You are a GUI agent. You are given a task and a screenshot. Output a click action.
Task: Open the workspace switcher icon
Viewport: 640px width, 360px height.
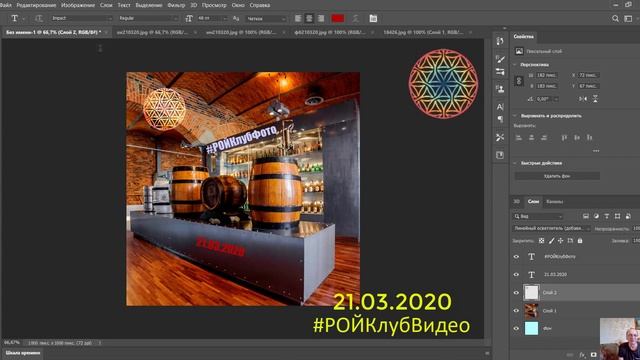pyautogui.click(x=628, y=18)
